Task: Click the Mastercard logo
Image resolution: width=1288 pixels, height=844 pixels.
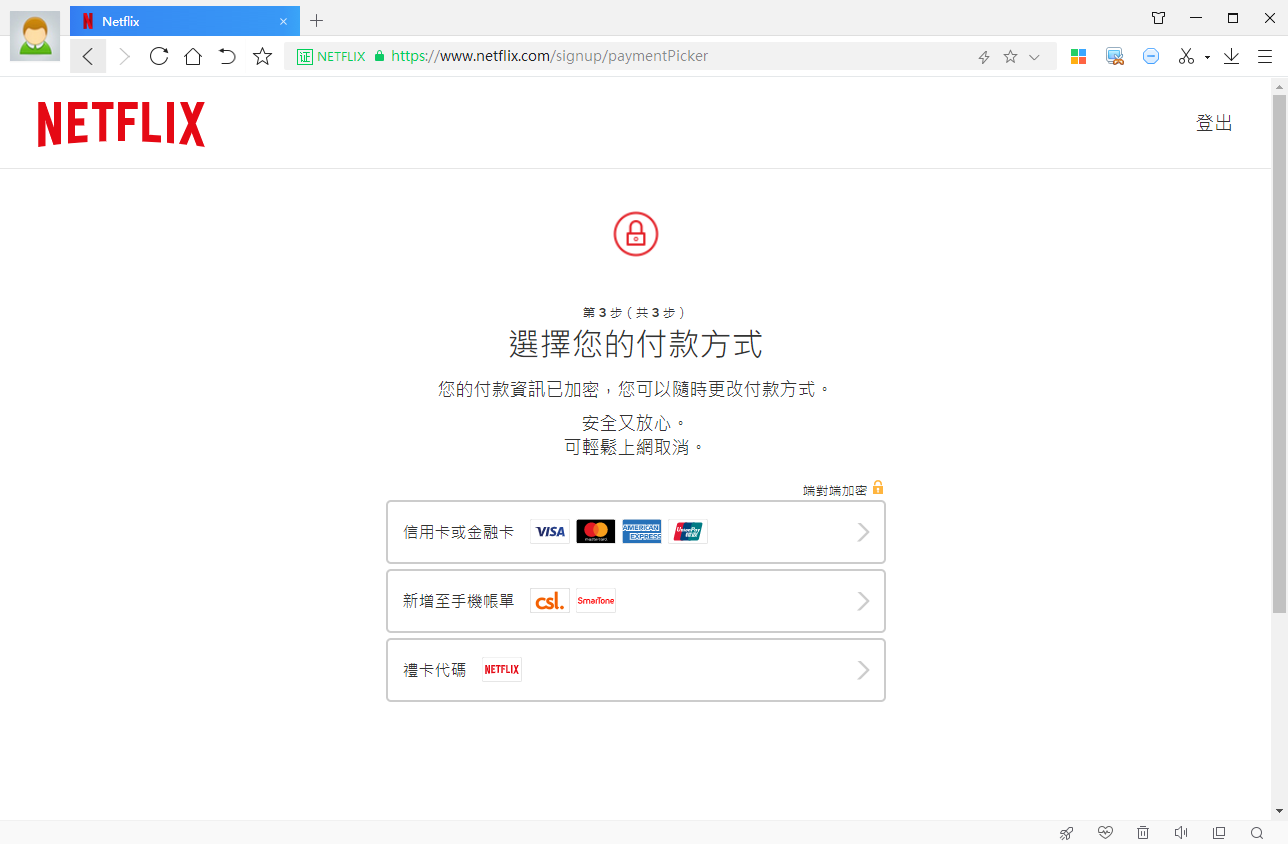Action: click(596, 532)
